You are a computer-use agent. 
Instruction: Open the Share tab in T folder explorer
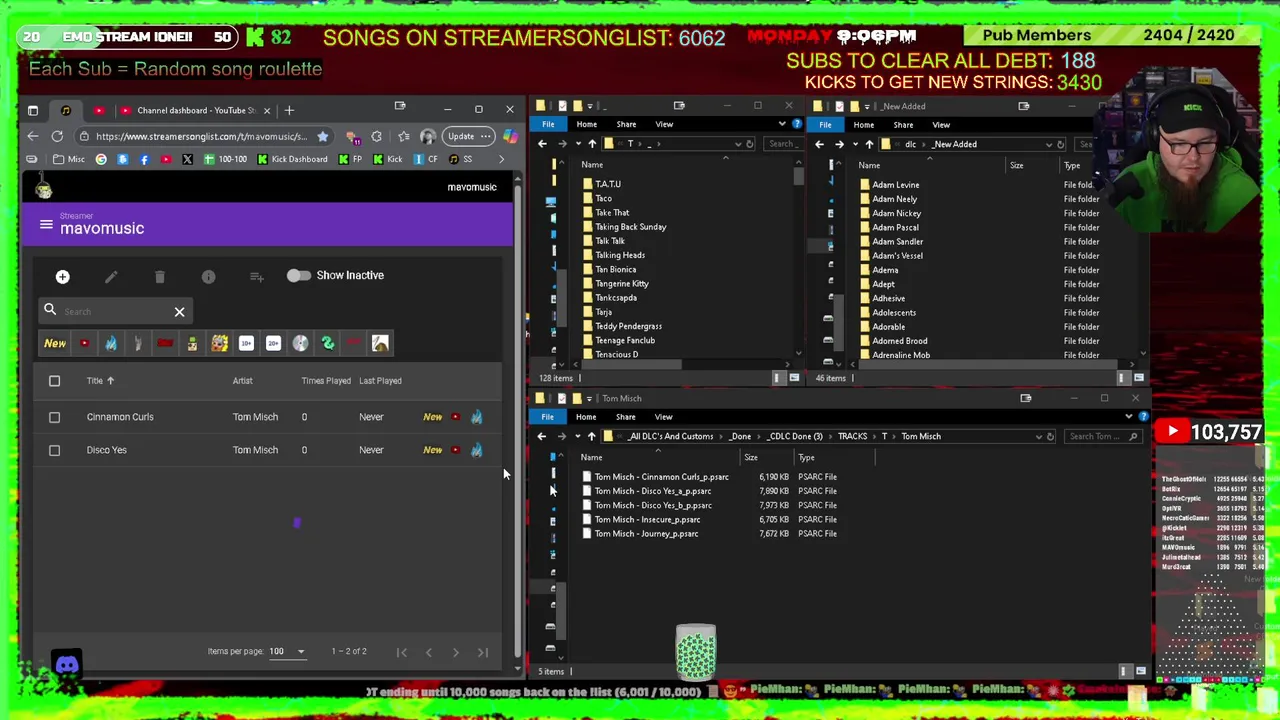pos(626,124)
